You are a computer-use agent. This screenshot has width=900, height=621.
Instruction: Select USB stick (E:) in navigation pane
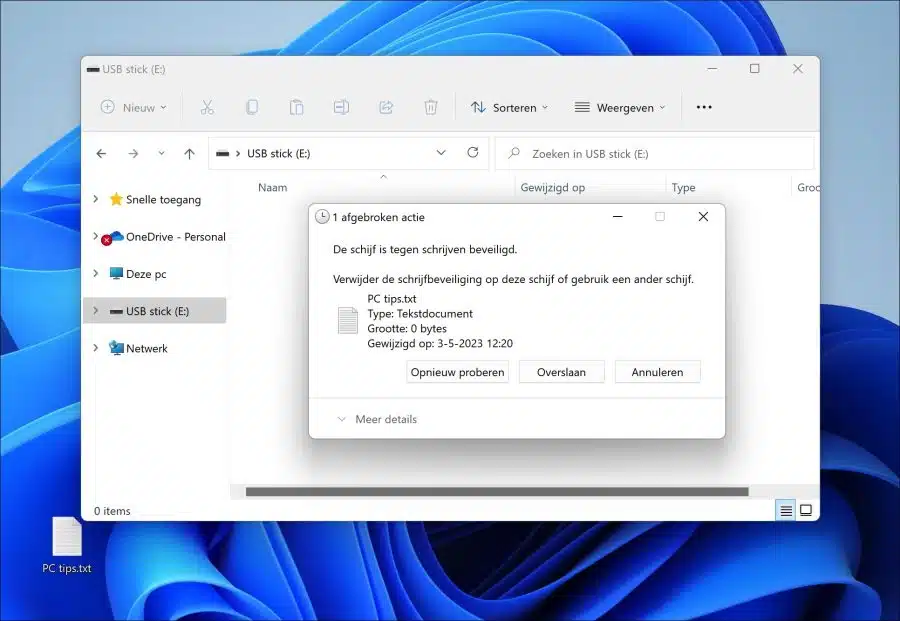[155, 310]
